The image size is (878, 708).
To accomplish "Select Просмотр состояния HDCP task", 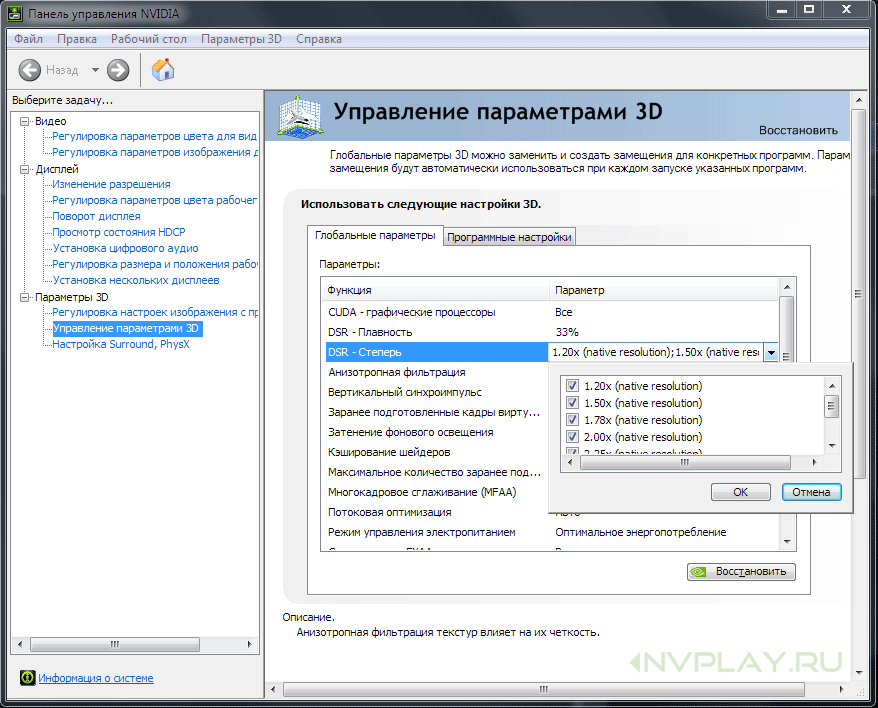I will (x=119, y=232).
